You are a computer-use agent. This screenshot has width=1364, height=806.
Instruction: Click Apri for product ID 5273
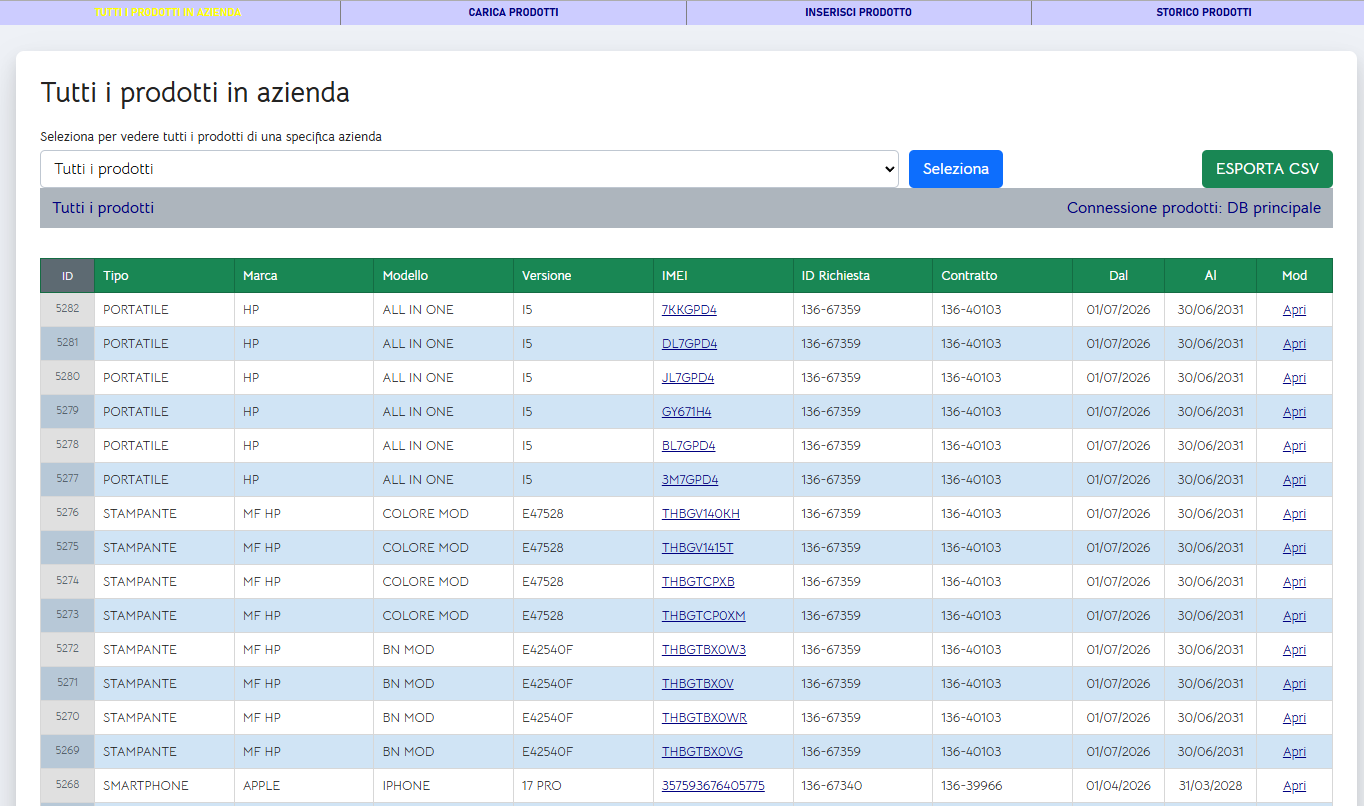1294,616
